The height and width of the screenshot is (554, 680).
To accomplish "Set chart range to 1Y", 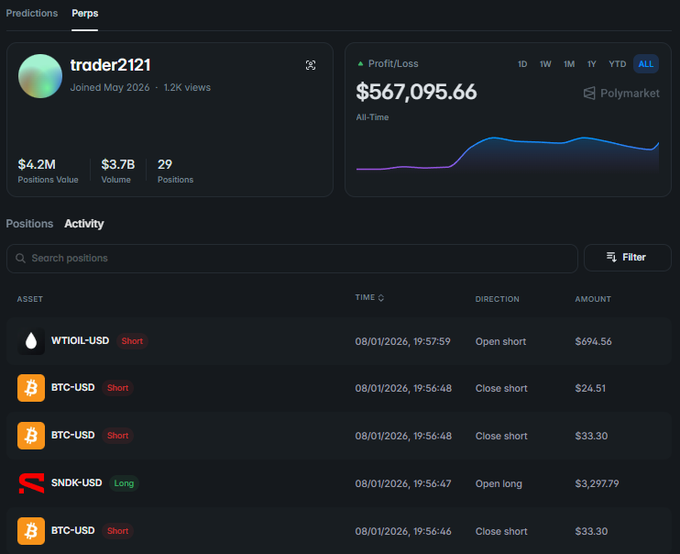I will (592, 64).
